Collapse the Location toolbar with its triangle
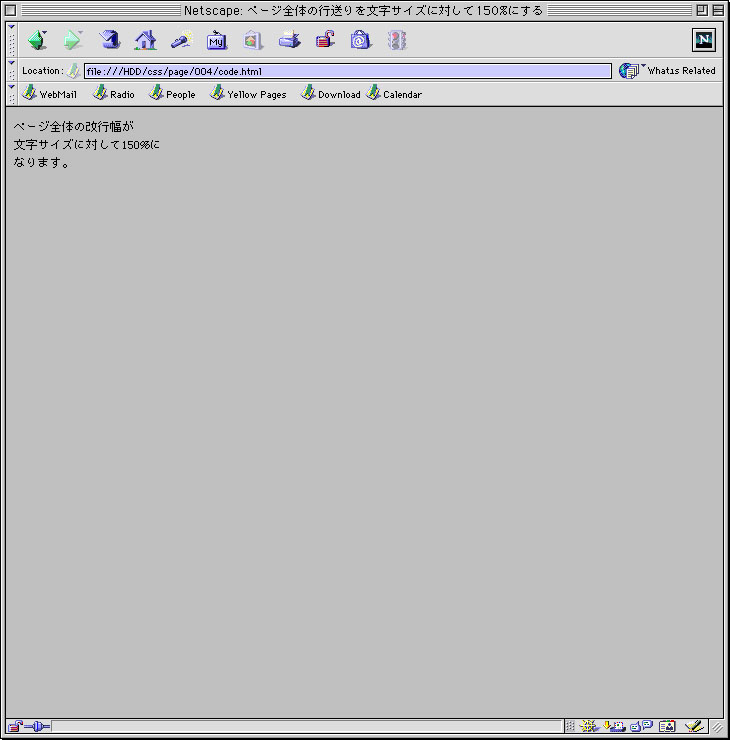730x740 pixels. pyautogui.click(x=11, y=62)
